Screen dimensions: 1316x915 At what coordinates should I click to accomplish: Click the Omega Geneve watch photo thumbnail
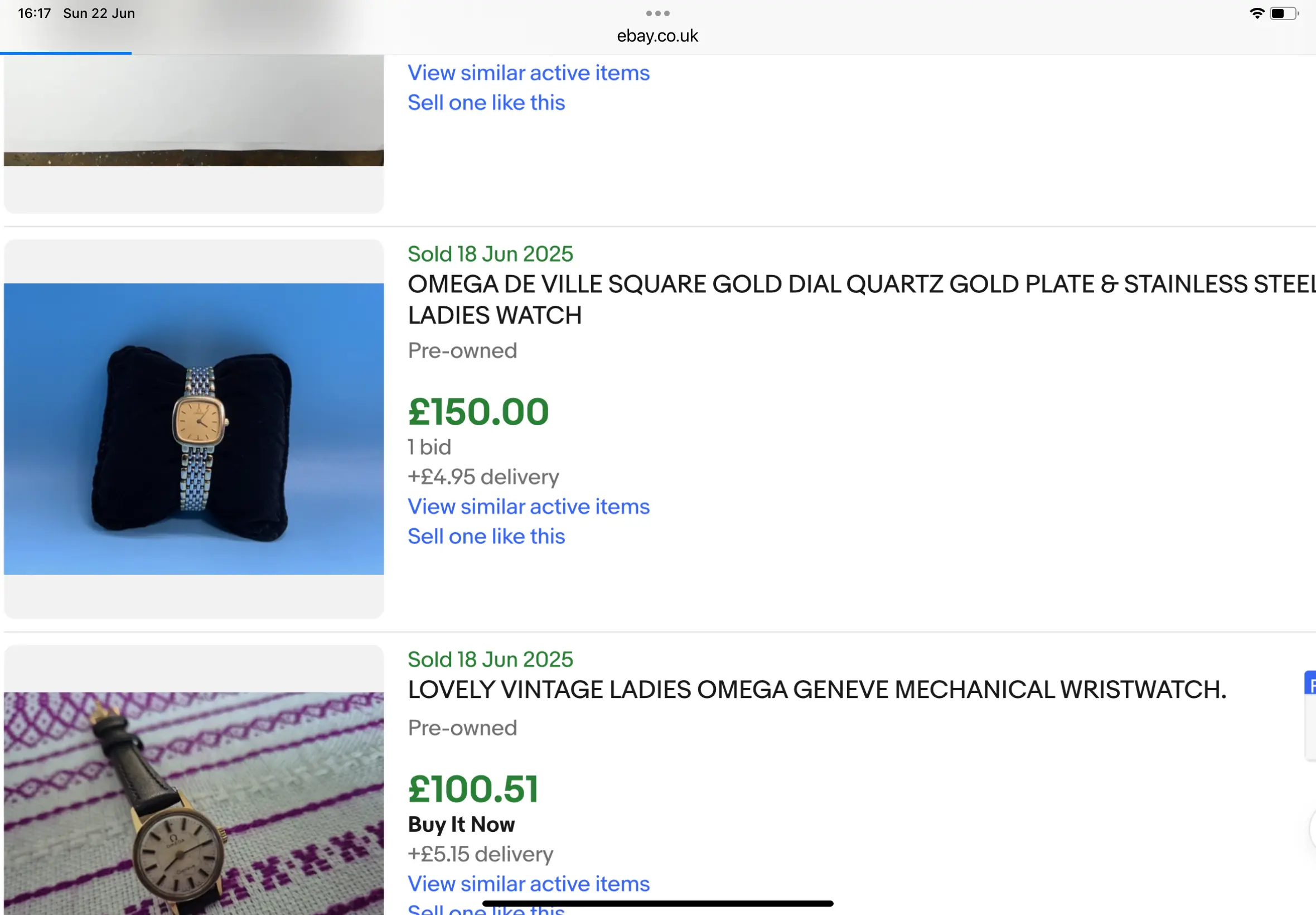point(193,803)
